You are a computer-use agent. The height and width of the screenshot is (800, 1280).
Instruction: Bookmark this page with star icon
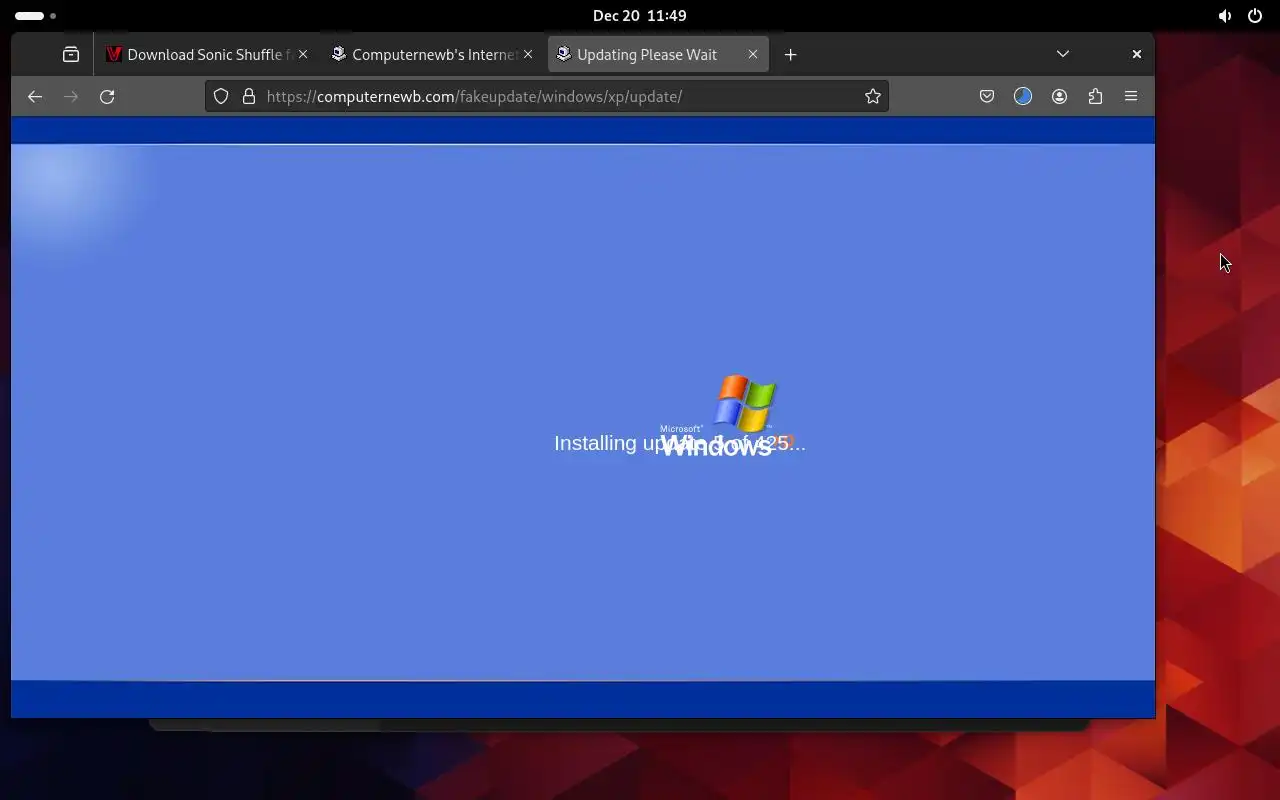click(x=873, y=96)
